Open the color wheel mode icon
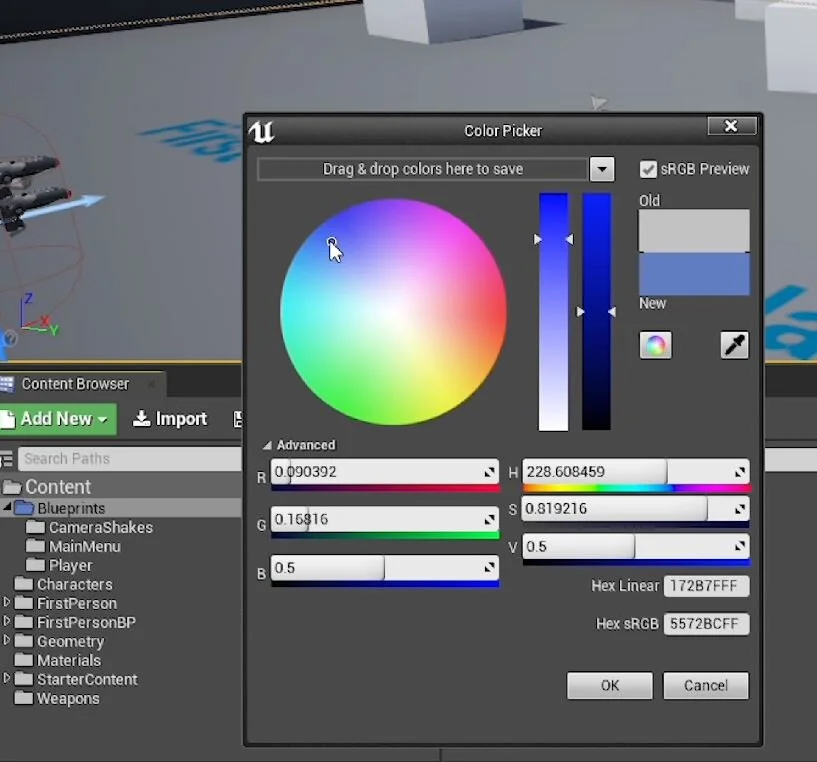This screenshot has height=762, width=817. point(656,344)
